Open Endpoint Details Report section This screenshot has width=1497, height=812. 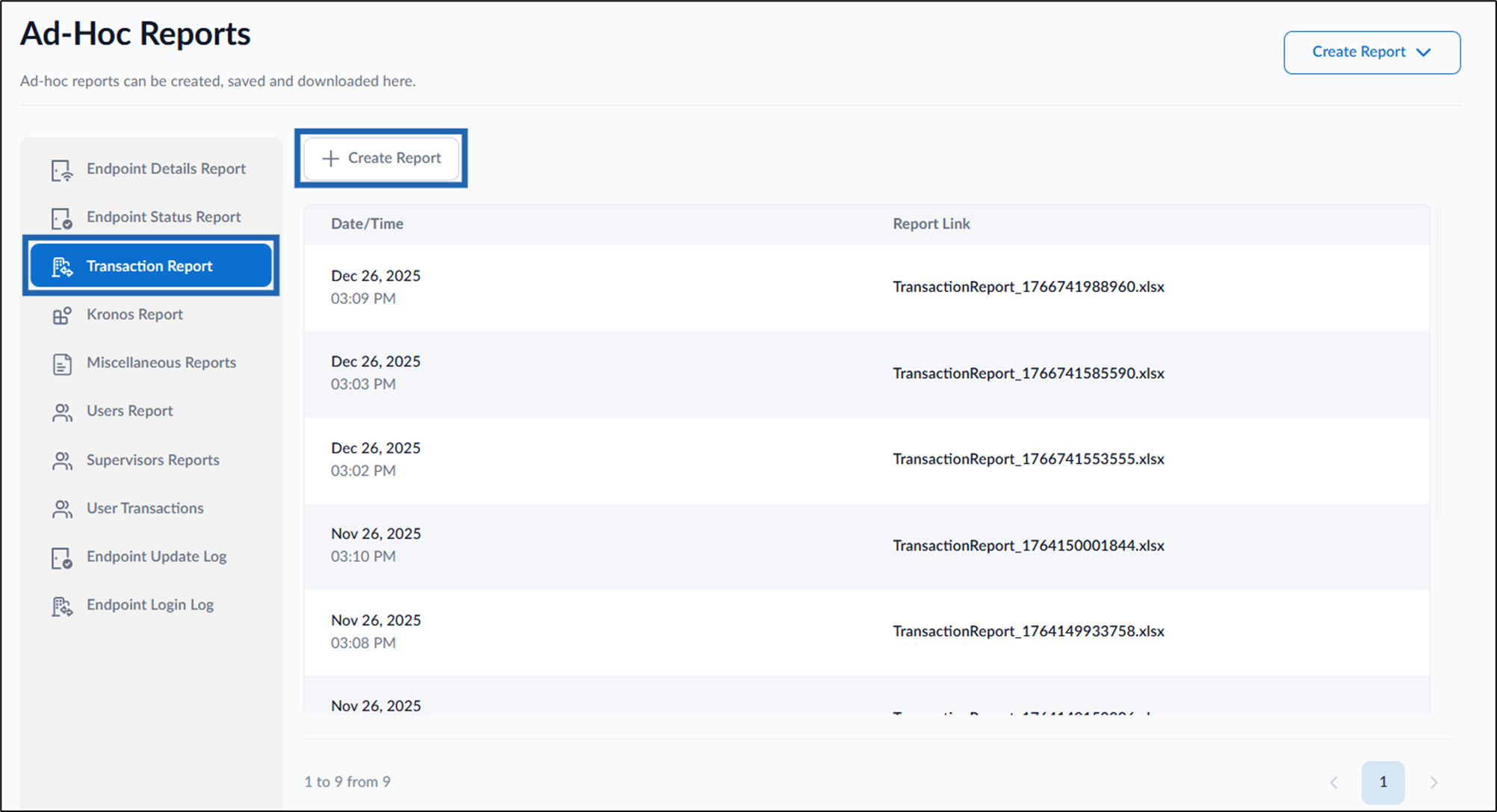[x=151, y=169]
